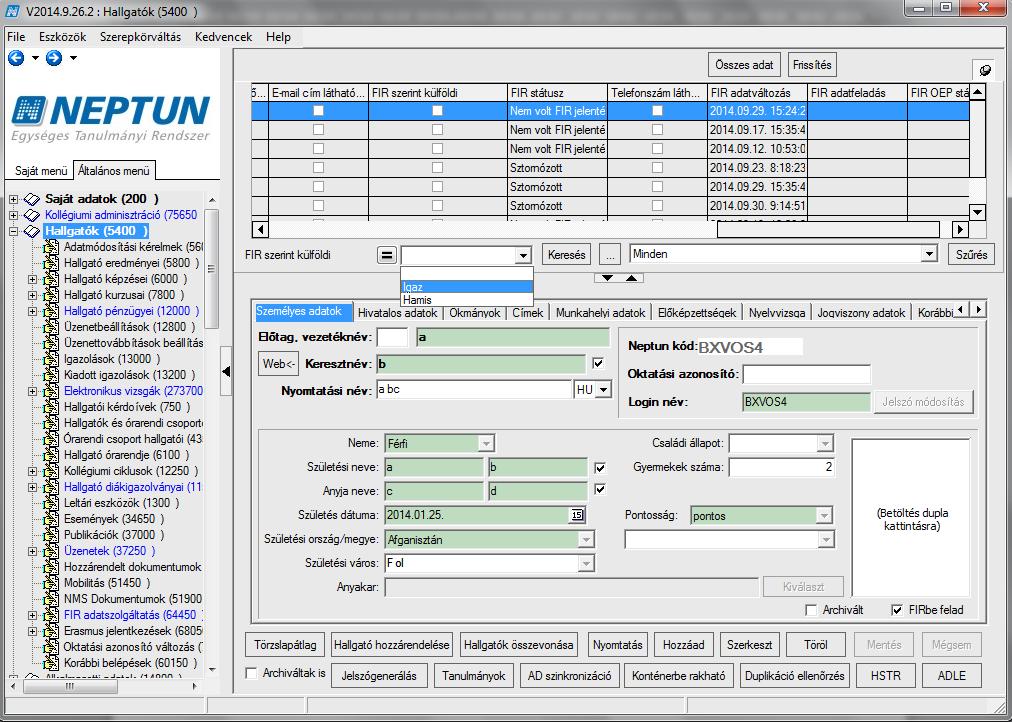Screen dimensions: 1012x722
Task: Click the up arrow splitter below the search row
Action: (x=632, y=278)
